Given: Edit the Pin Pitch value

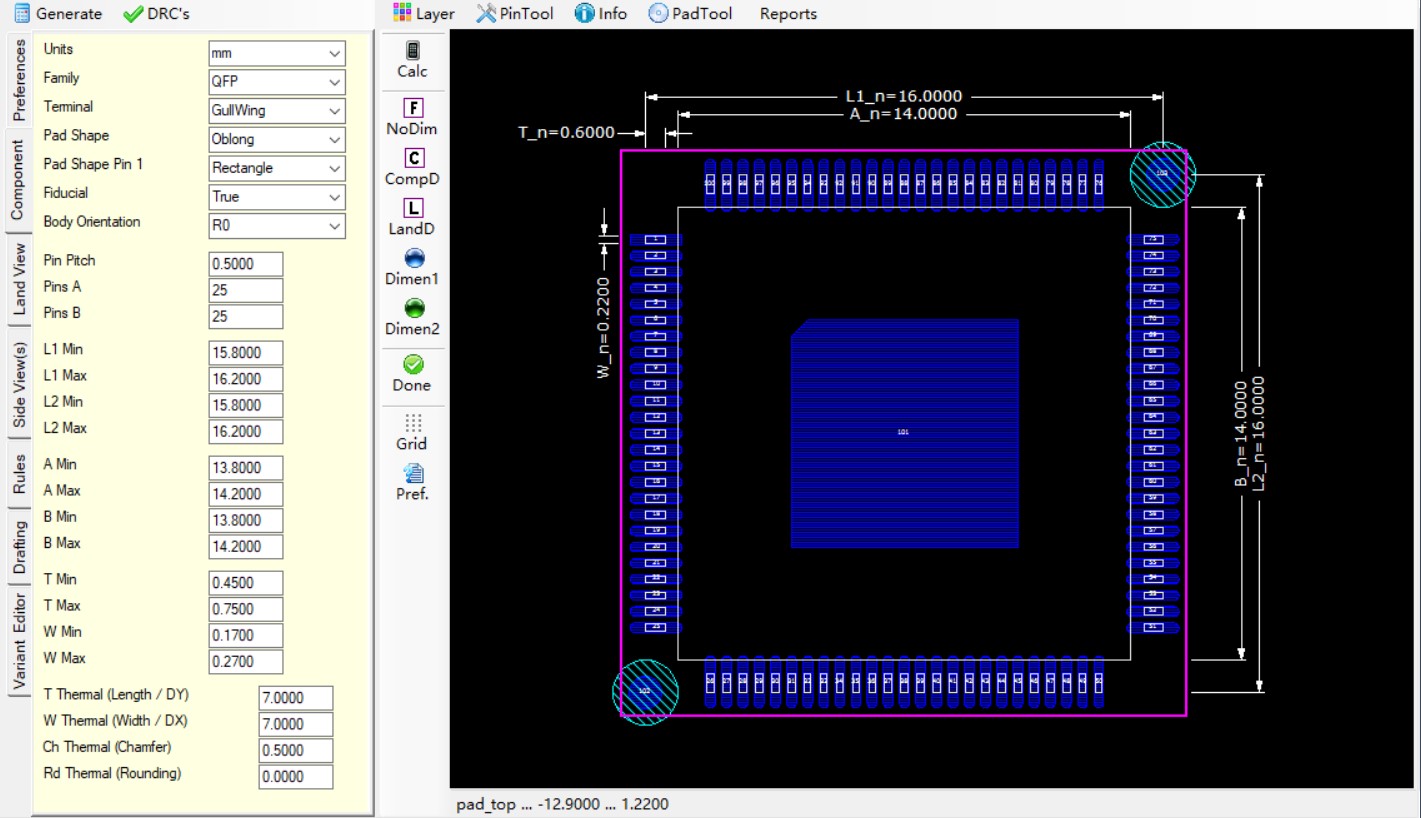Looking at the screenshot, I should click(x=247, y=262).
